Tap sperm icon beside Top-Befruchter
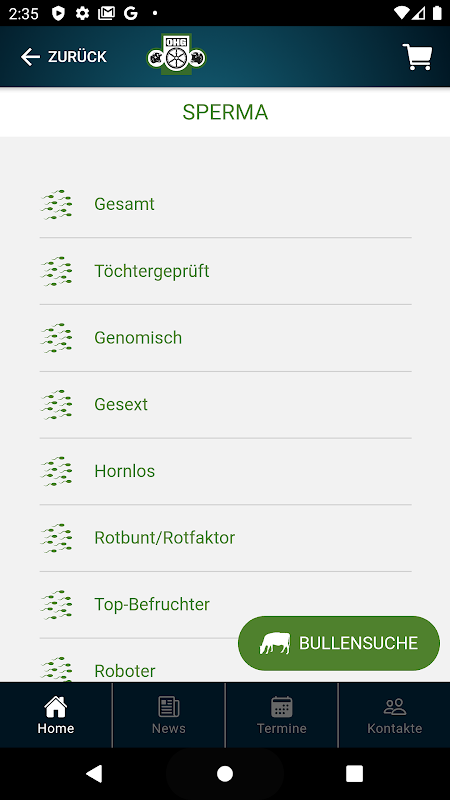Viewport: 450px width, 800px height. [x=56, y=605]
